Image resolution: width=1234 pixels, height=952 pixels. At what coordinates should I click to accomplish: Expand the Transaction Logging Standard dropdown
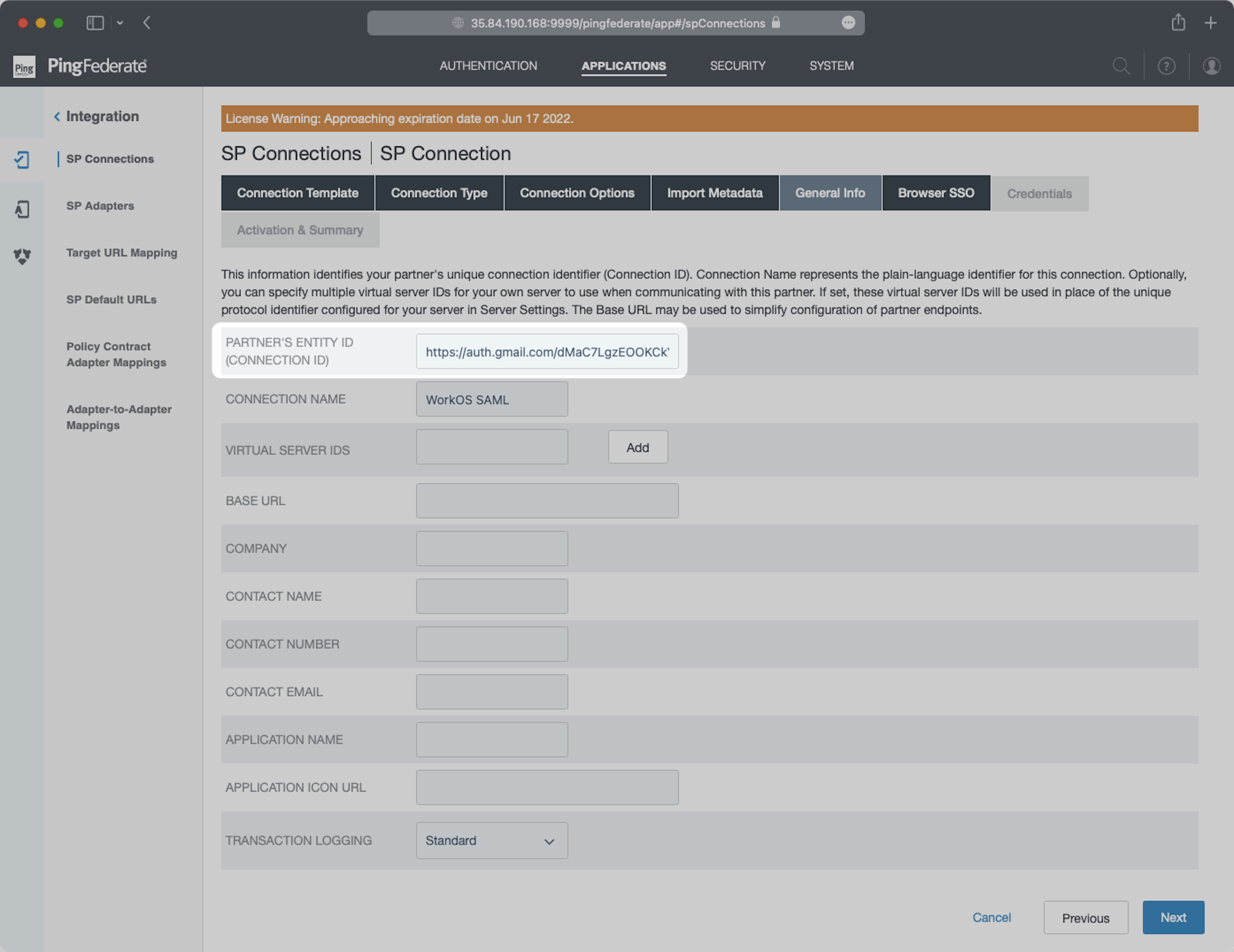click(492, 840)
